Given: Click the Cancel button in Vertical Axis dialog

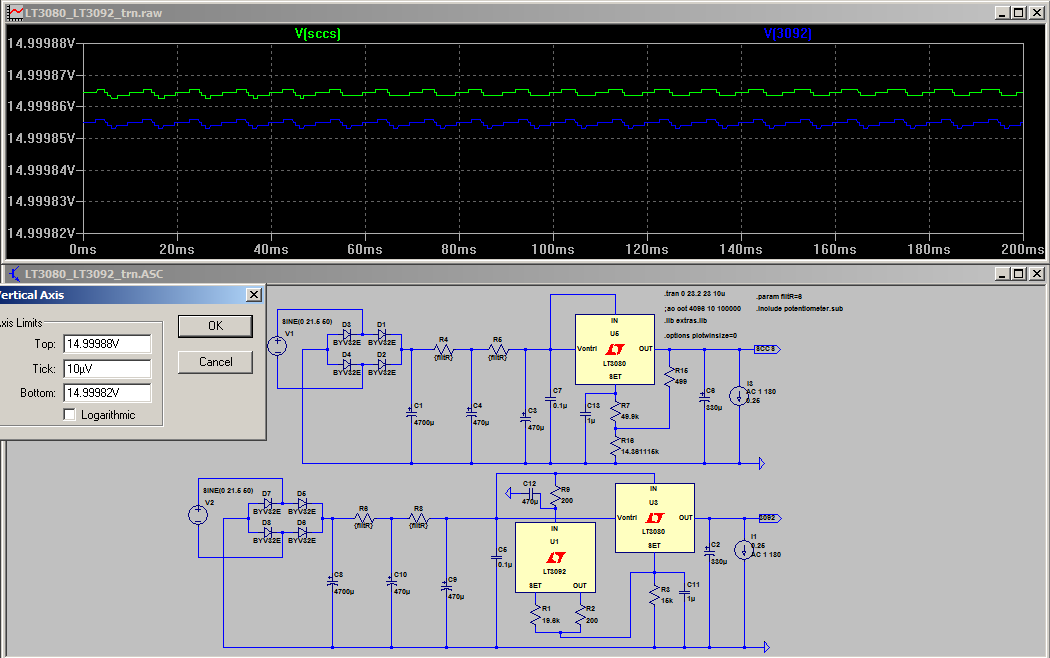Looking at the screenshot, I should click(215, 362).
